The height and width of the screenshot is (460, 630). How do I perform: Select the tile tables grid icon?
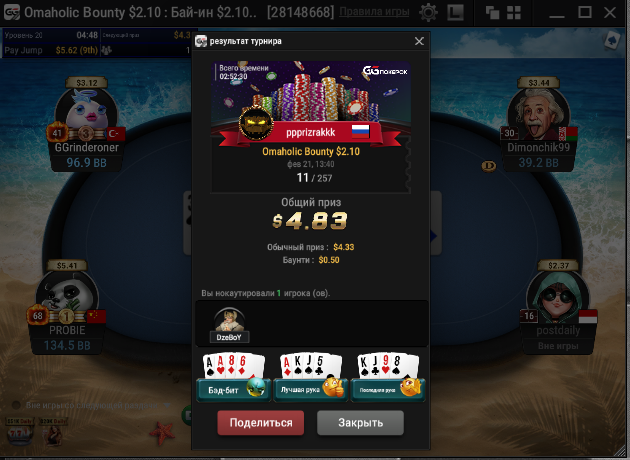click(514, 13)
